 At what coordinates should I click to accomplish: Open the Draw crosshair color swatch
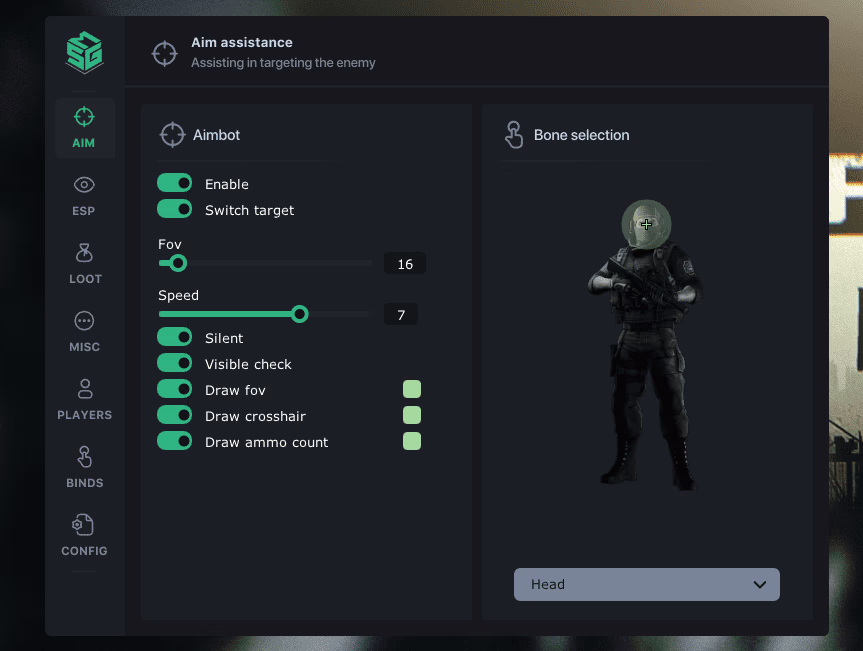pos(412,415)
